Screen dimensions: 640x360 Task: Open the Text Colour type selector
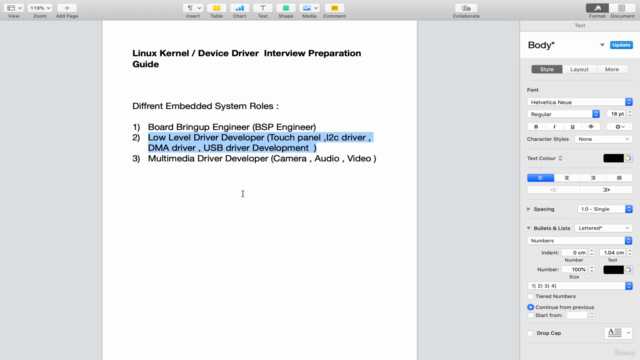(x=560, y=158)
